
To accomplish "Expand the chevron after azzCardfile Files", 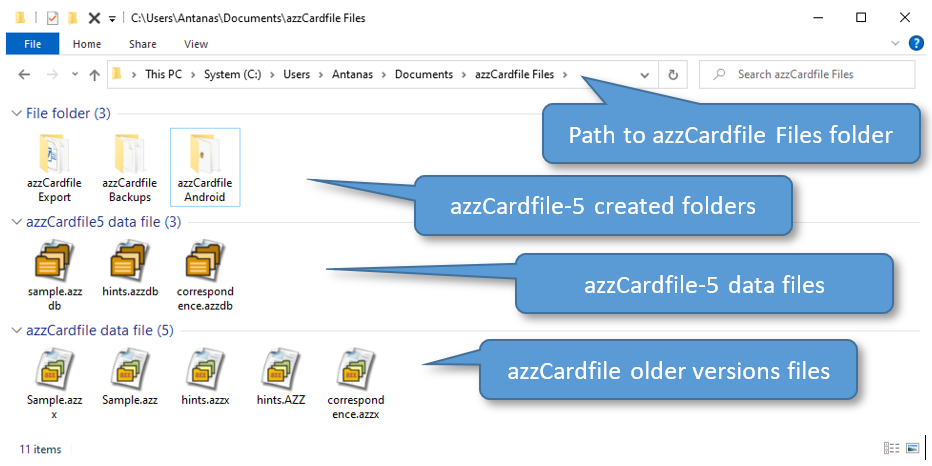I will (x=565, y=74).
